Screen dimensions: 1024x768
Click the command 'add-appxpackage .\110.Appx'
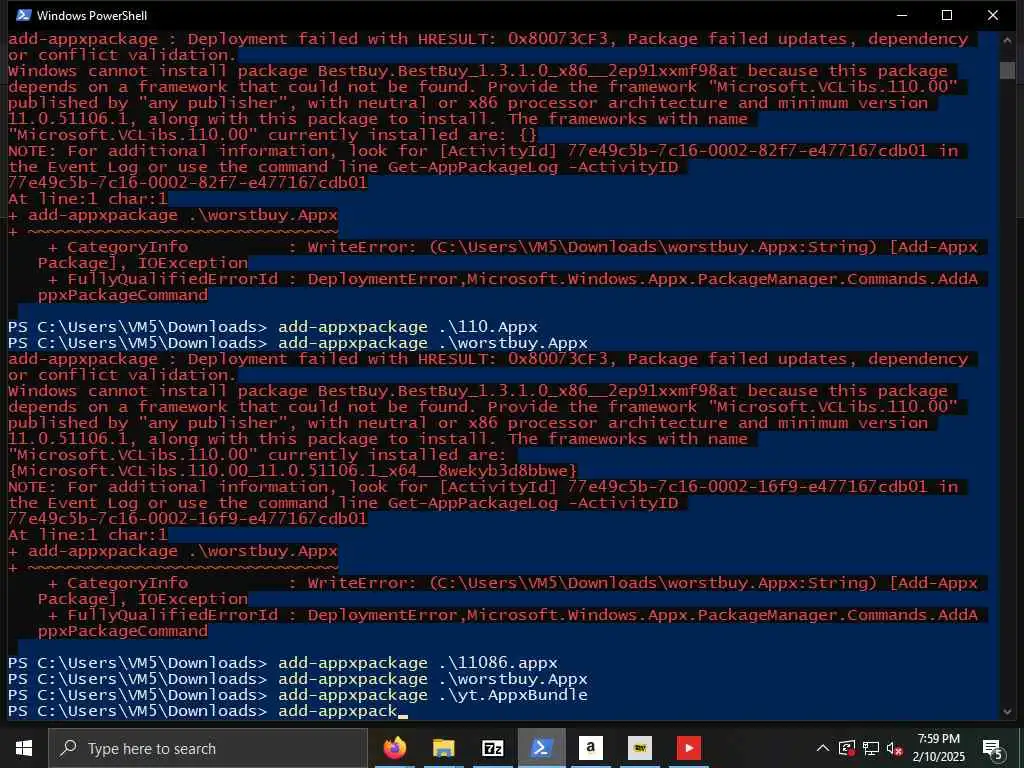[408, 327]
